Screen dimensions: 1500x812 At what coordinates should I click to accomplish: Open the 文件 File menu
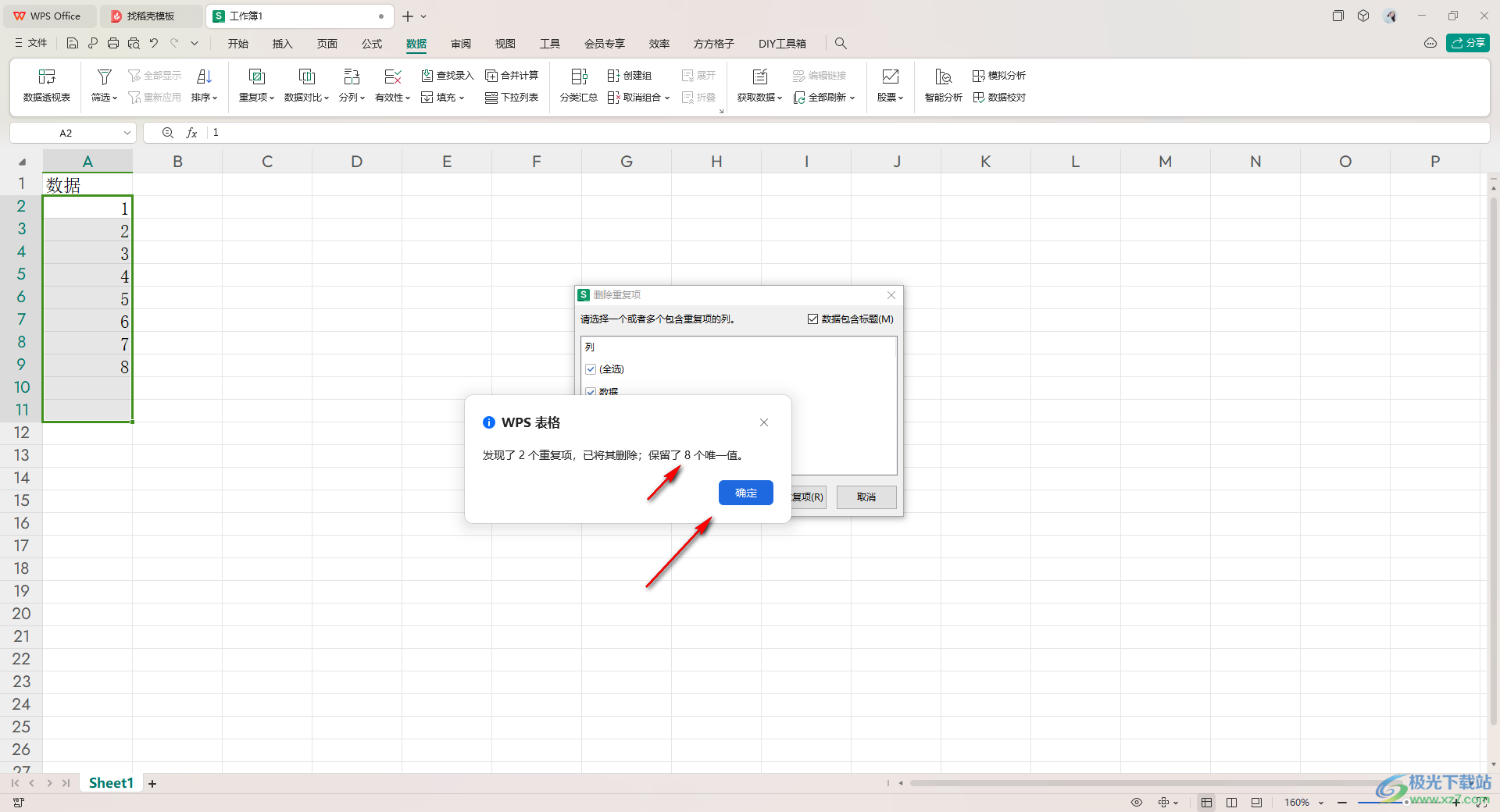pyautogui.click(x=31, y=44)
